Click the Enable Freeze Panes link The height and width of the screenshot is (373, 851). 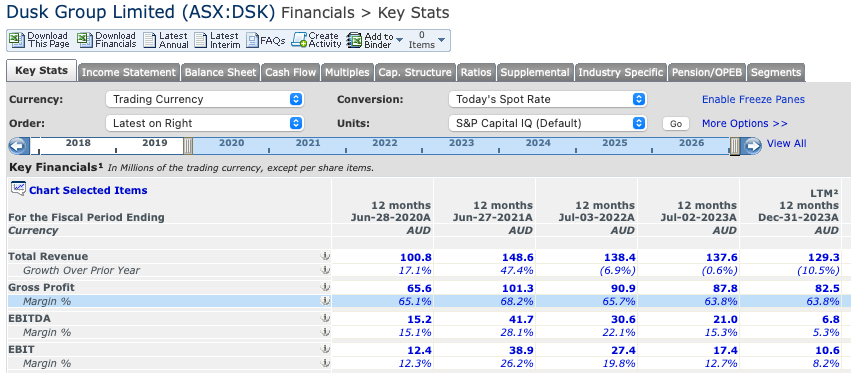[x=753, y=99]
